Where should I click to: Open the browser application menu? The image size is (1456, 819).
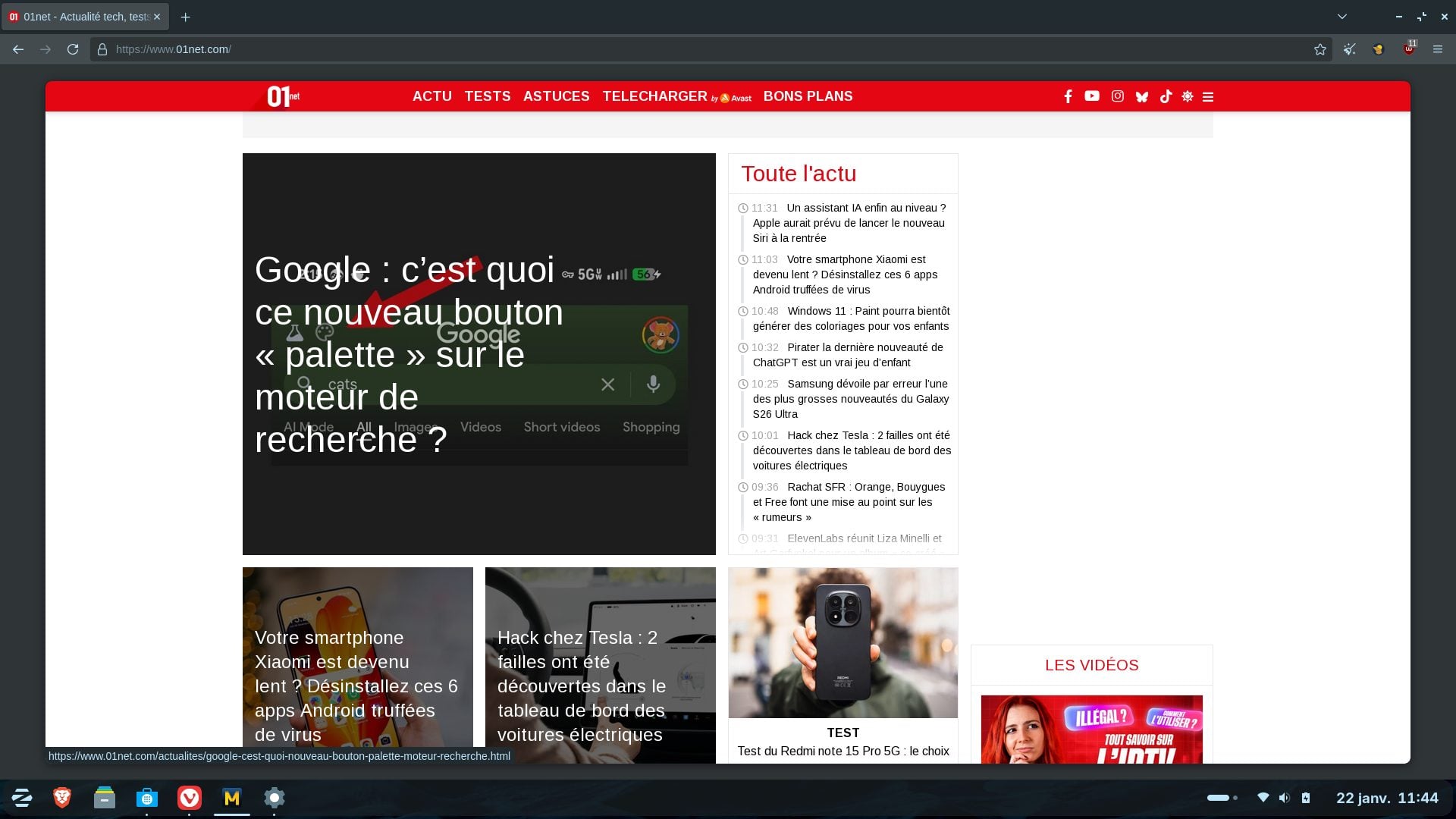point(1437,49)
